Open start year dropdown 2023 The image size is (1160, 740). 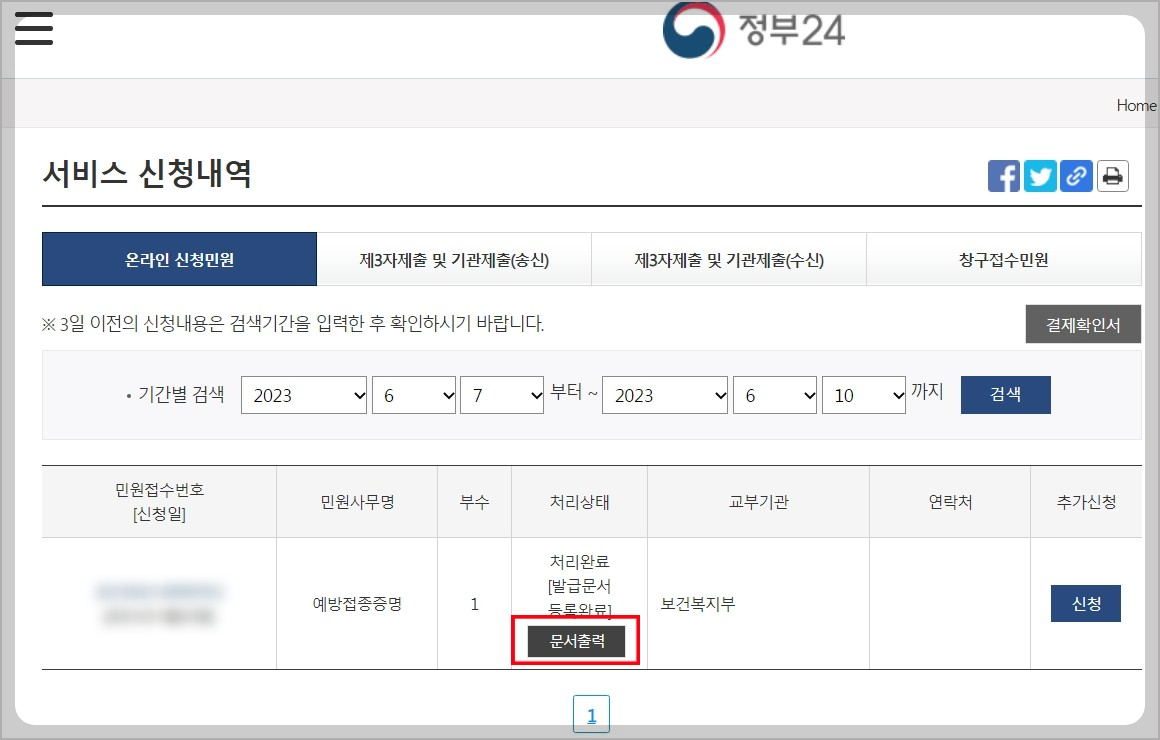[x=304, y=395]
